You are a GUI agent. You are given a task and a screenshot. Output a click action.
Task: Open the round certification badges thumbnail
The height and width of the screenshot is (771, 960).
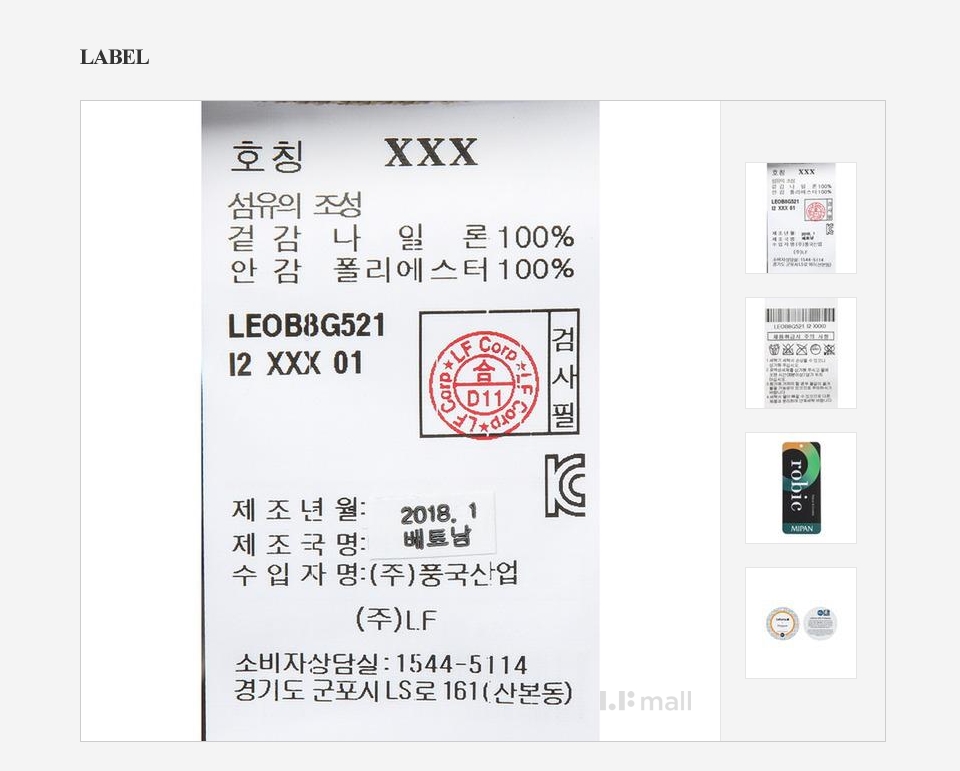[801, 623]
